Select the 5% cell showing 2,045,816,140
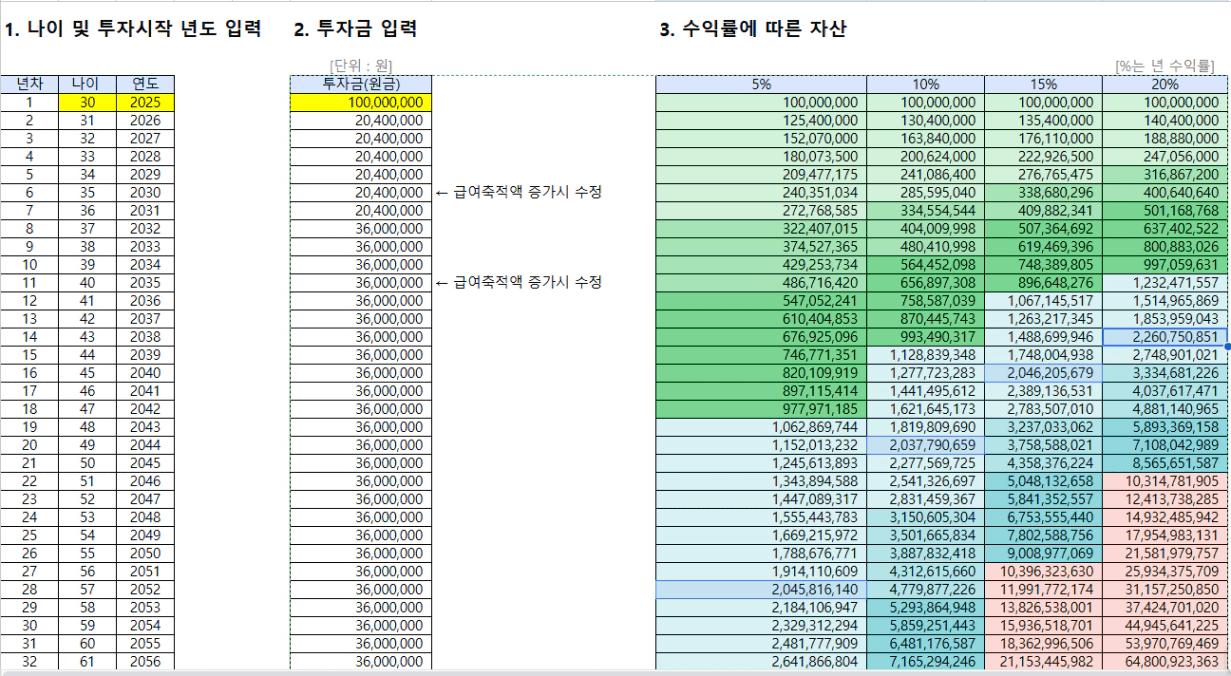 761,590
